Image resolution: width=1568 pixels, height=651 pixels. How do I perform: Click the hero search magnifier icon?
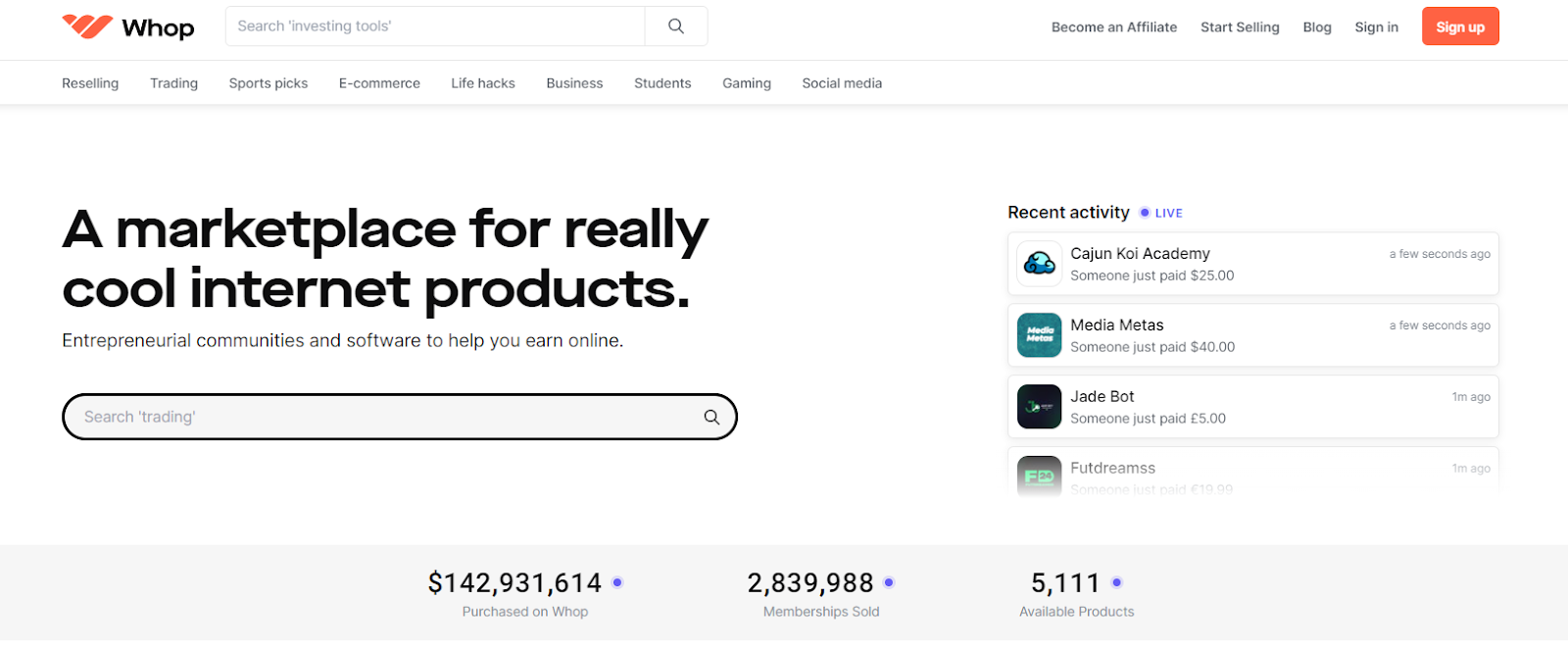click(711, 417)
